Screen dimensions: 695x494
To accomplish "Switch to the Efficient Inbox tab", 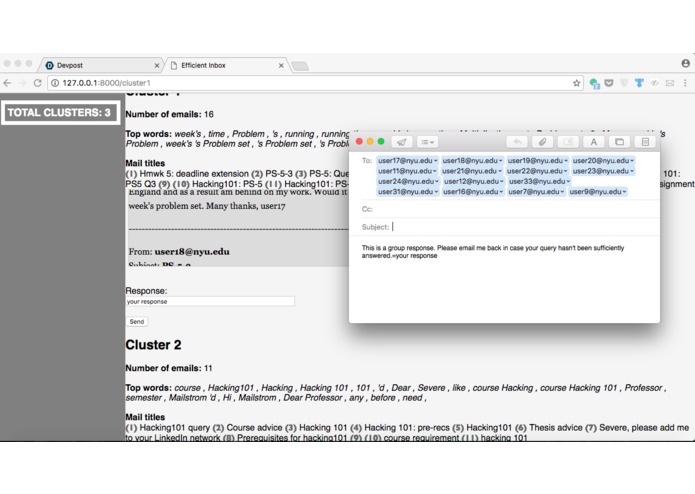I will point(226,65).
